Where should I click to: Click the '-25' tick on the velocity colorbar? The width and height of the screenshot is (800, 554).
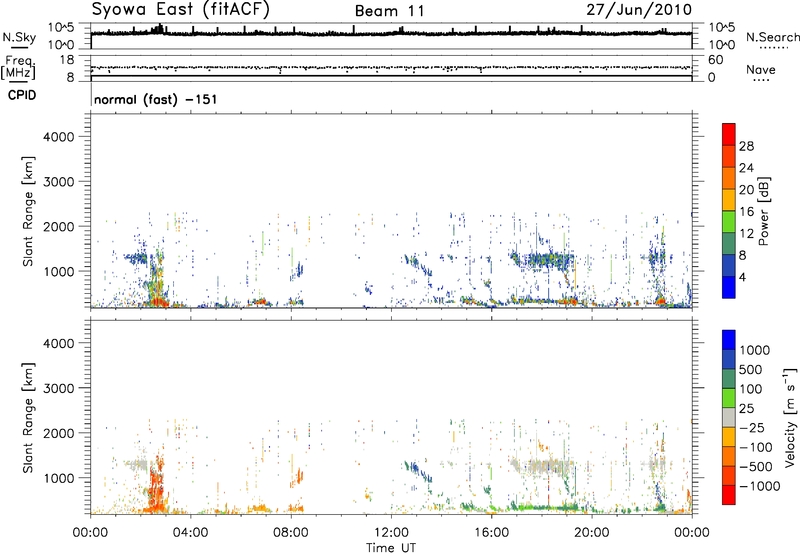pos(752,428)
